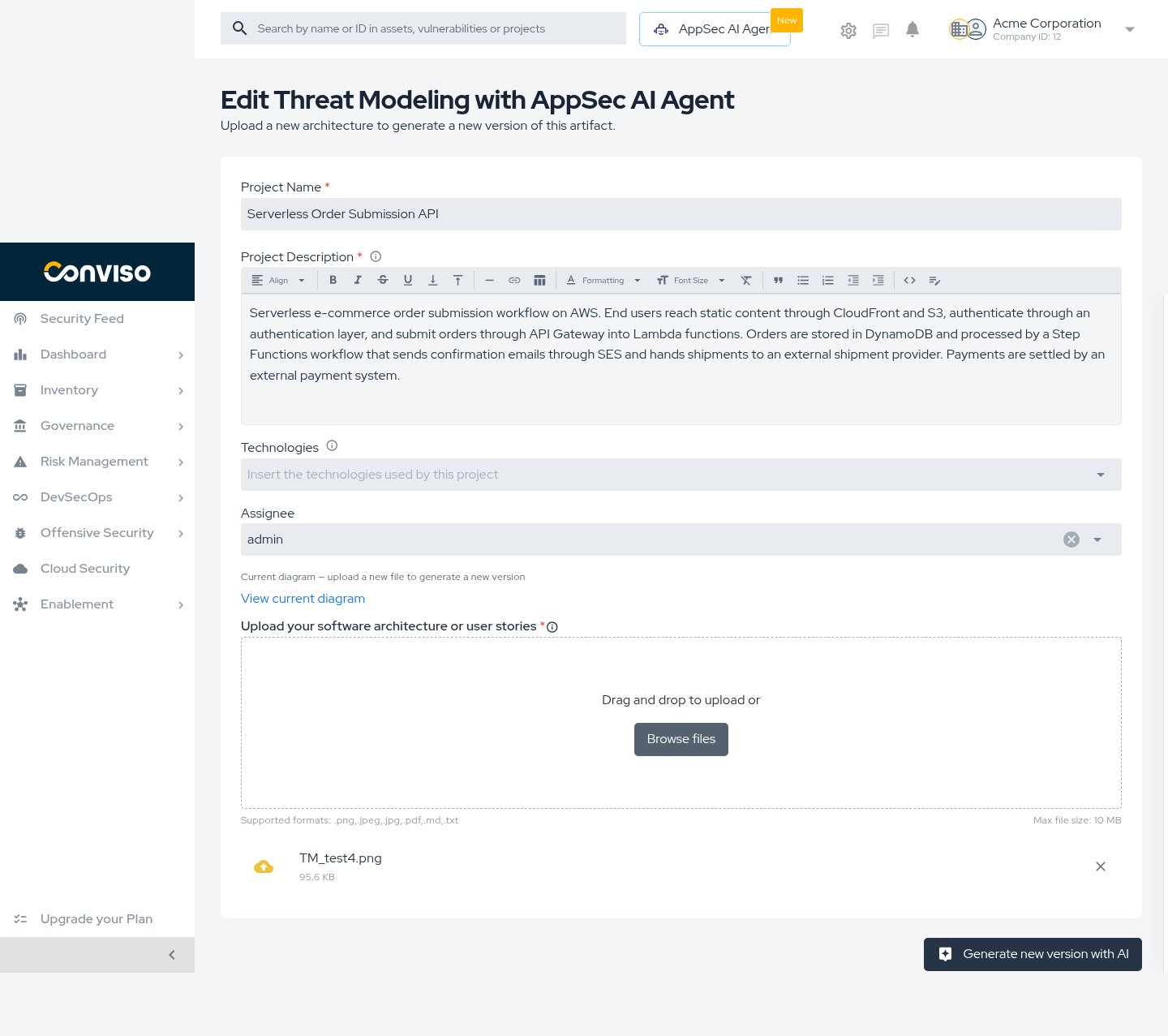Viewport: 1168px width, 1036px height.
Task: Expand the DevSecOps sidebar menu
Action: (97, 497)
